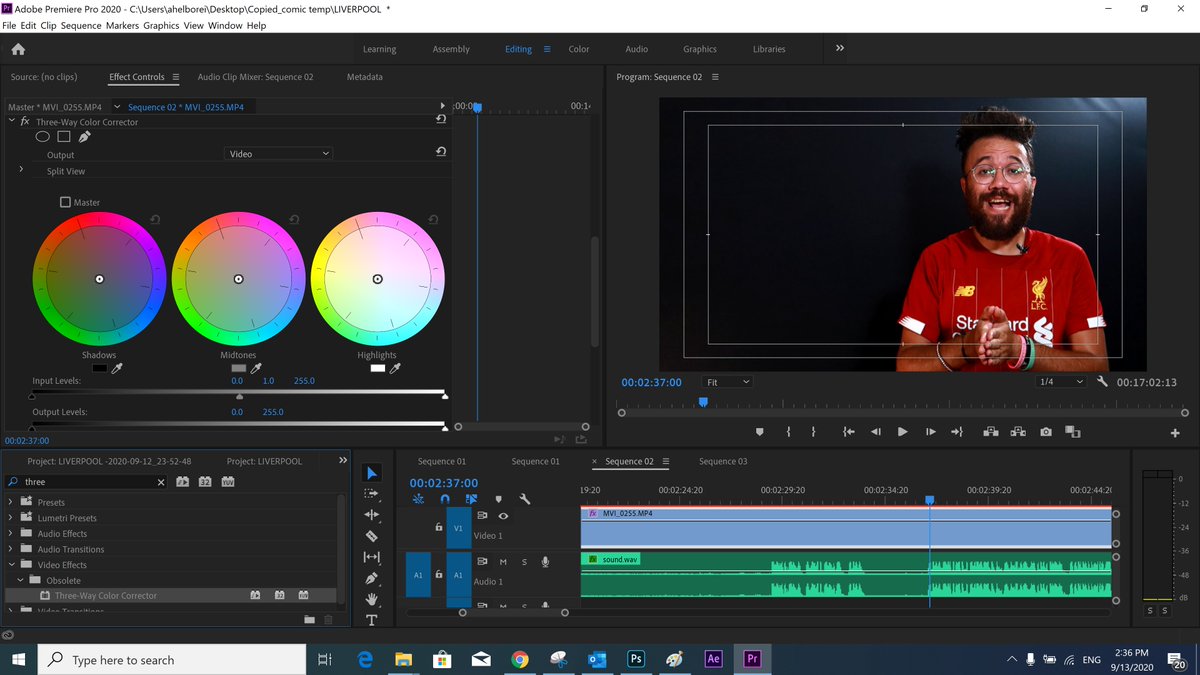1200x675 pixels.
Task: Mark Out point in Program monitor
Action: pyautogui.click(x=813, y=432)
